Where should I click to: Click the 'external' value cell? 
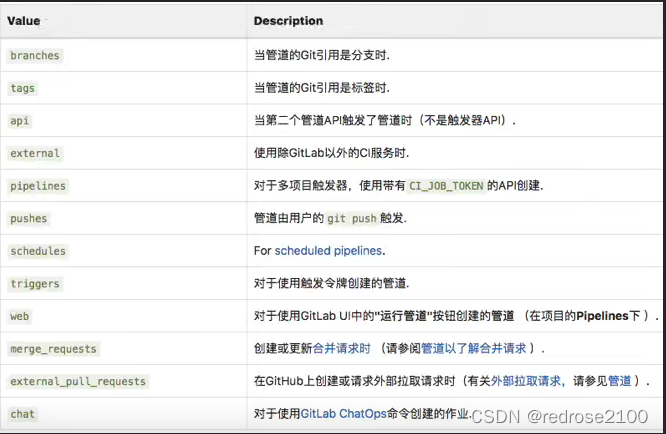tap(35, 153)
